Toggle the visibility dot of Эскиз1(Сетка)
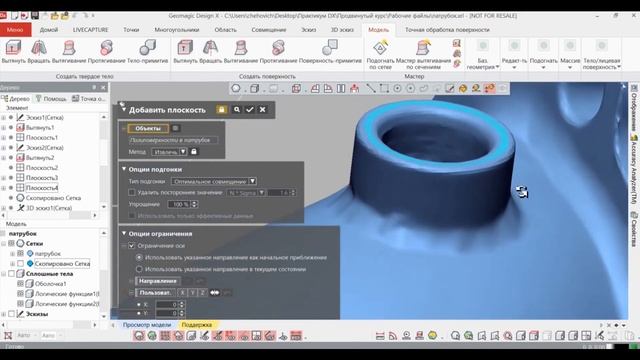This screenshot has height=360, width=640. coord(11,118)
